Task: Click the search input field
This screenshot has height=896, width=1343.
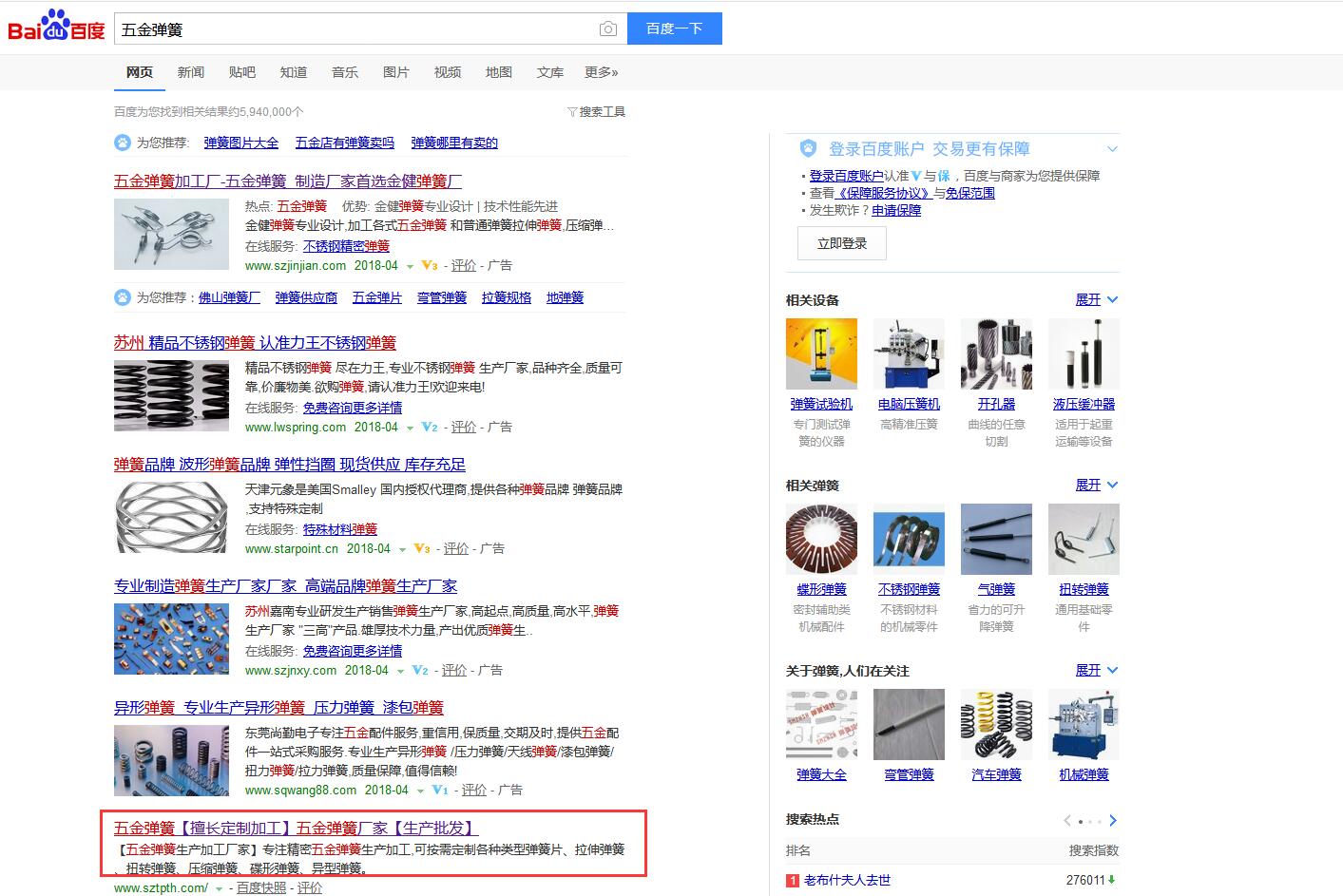Action: click(352, 29)
